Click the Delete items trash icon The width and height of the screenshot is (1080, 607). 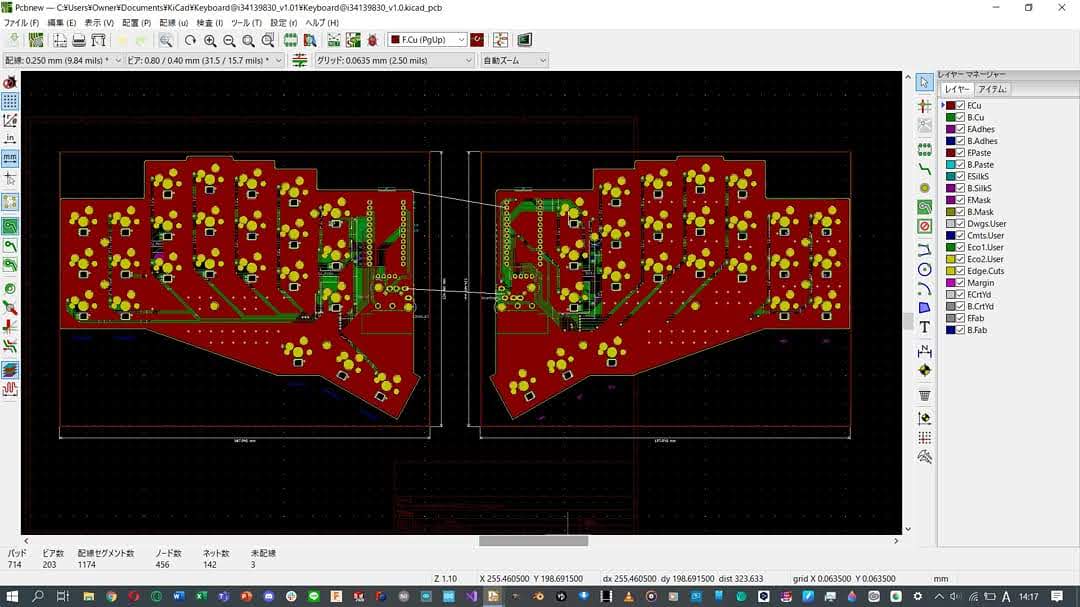point(925,395)
